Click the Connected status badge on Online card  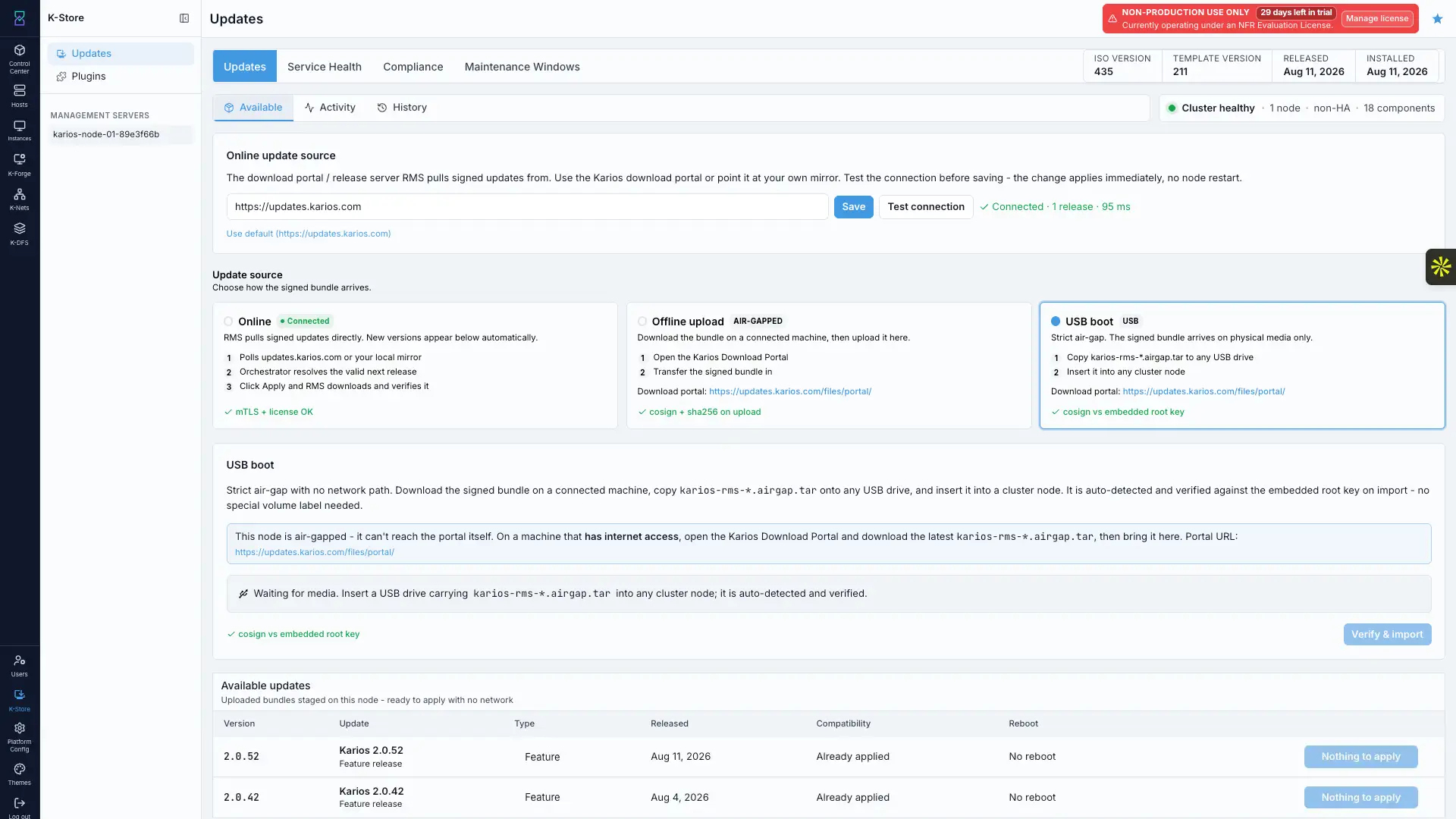(305, 322)
